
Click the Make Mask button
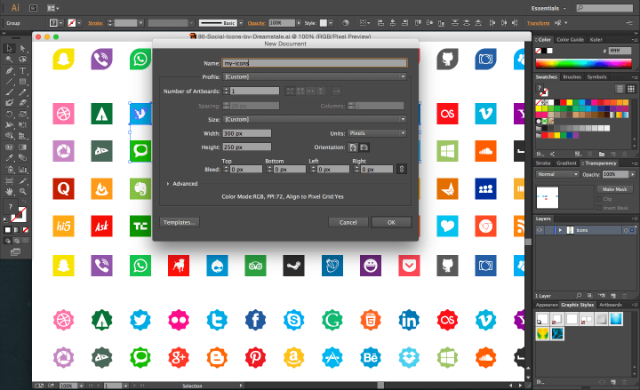pos(614,189)
